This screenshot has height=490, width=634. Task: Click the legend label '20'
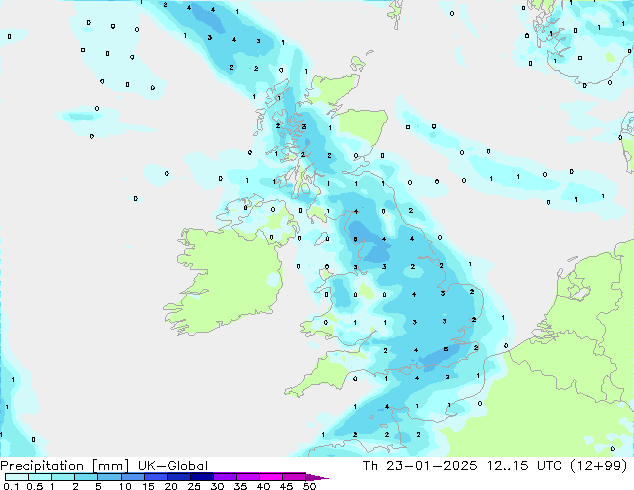coord(171,486)
